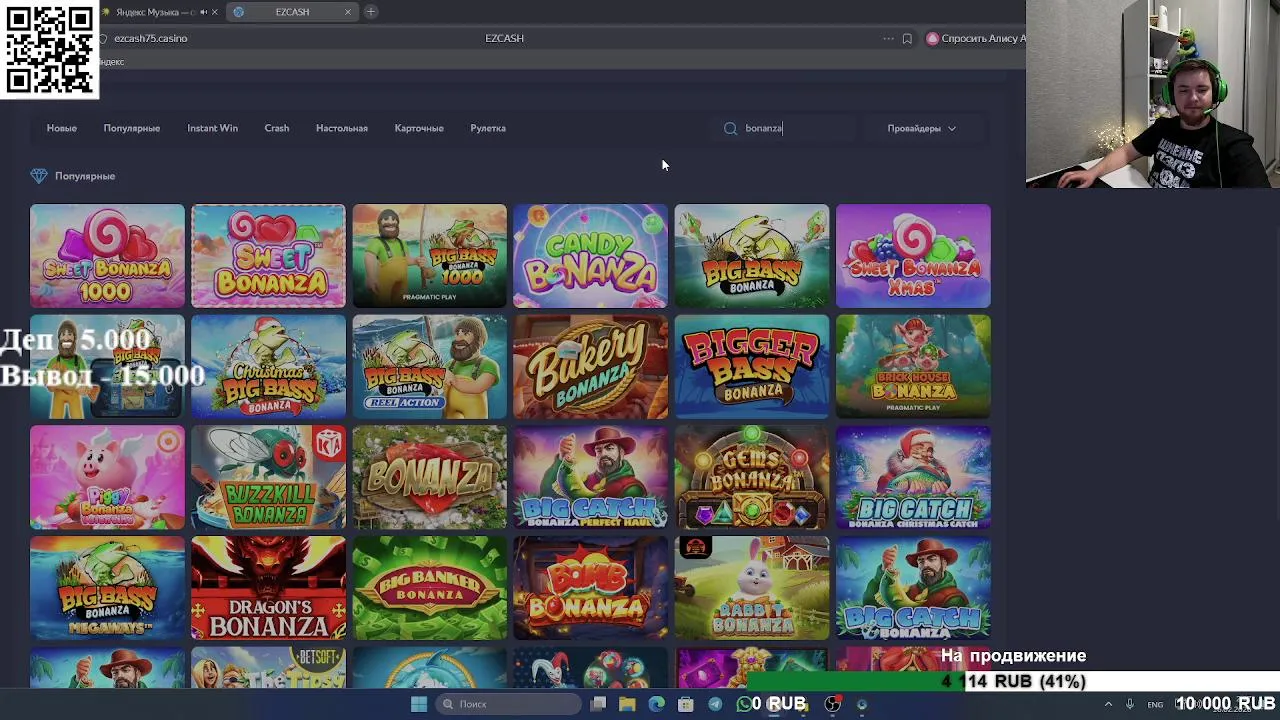This screenshot has width=1280, height=720.
Task: Click Спросить Алису assistant button
Action: [975, 38]
